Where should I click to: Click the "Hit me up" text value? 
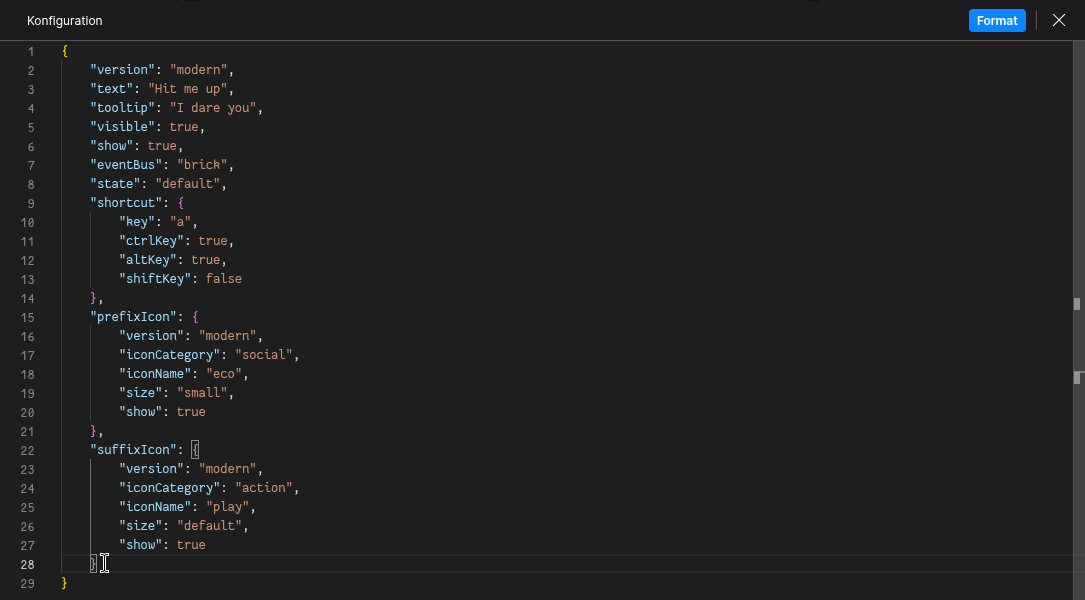click(x=190, y=89)
